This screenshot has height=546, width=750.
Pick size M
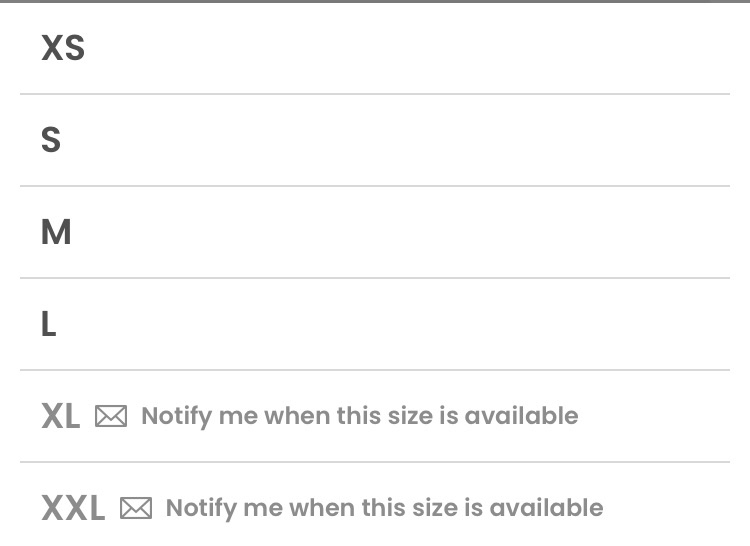click(x=56, y=232)
